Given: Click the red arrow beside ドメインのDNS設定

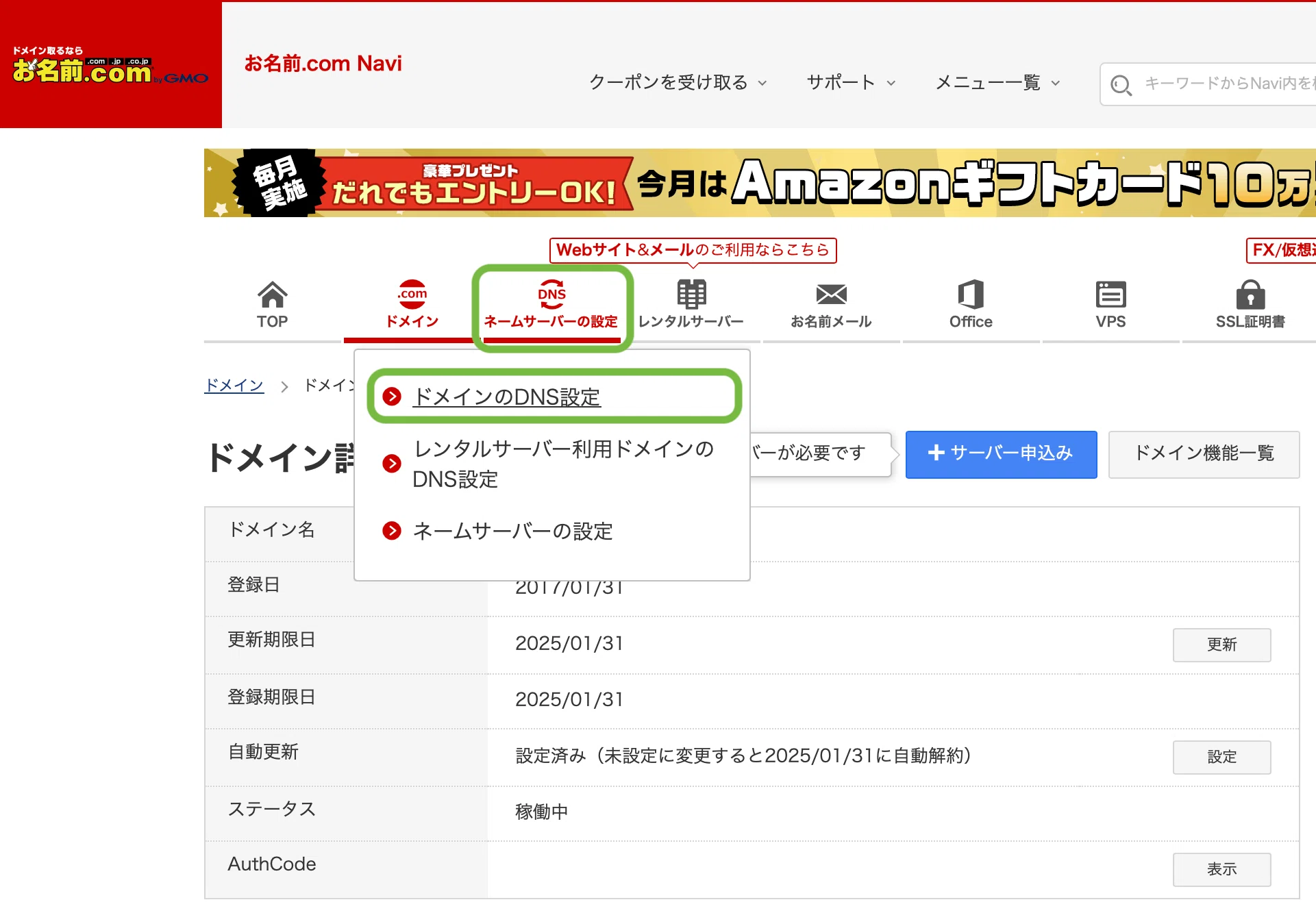Looking at the screenshot, I should pyautogui.click(x=392, y=396).
